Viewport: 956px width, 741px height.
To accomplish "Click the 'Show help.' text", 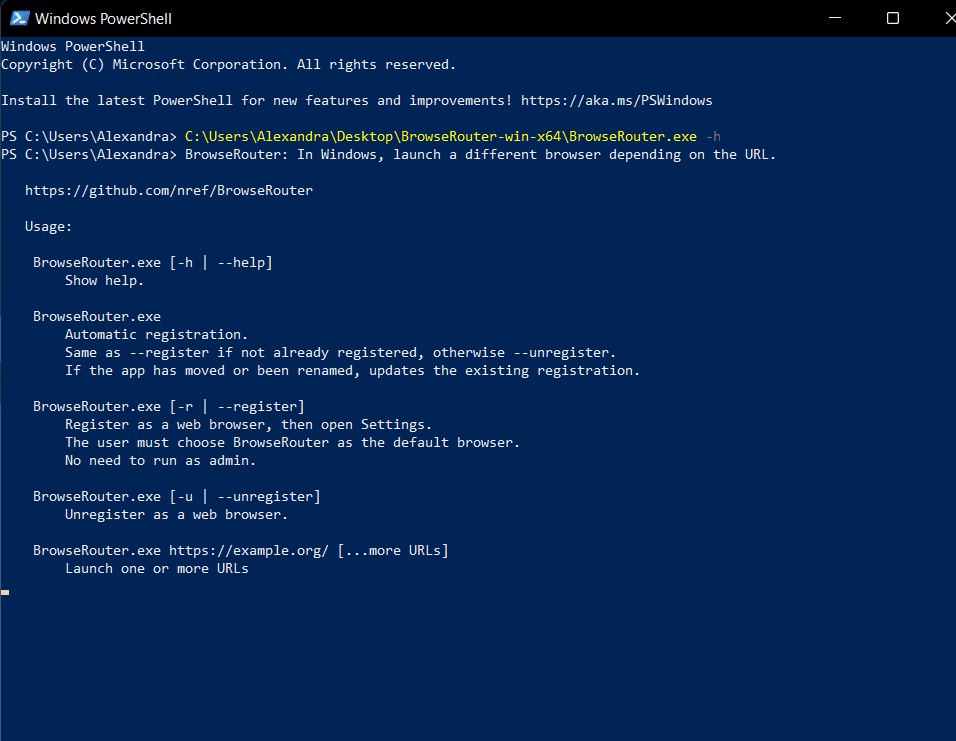I will tap(104, 281).
